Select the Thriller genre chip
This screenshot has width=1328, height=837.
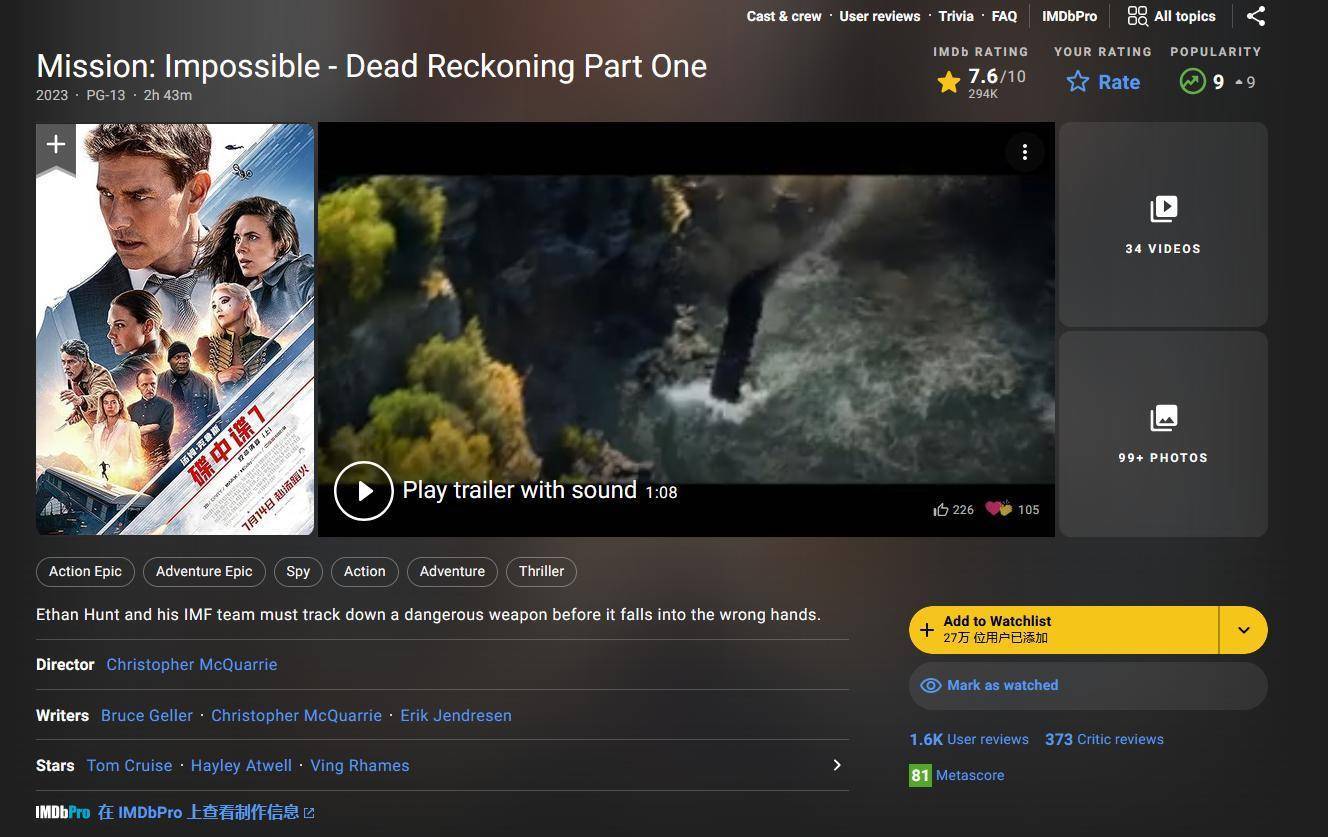541,571
